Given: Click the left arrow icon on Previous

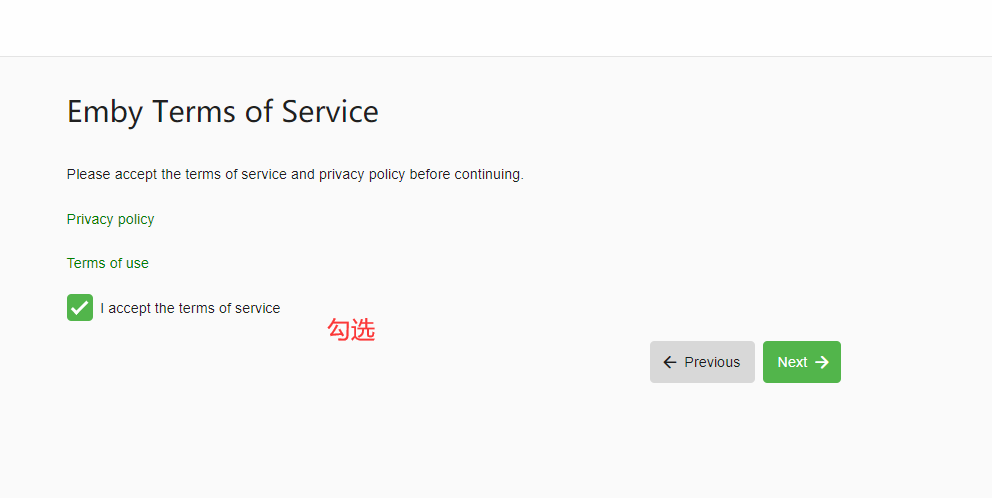Looking at the screenshot, I should [670, 362].
